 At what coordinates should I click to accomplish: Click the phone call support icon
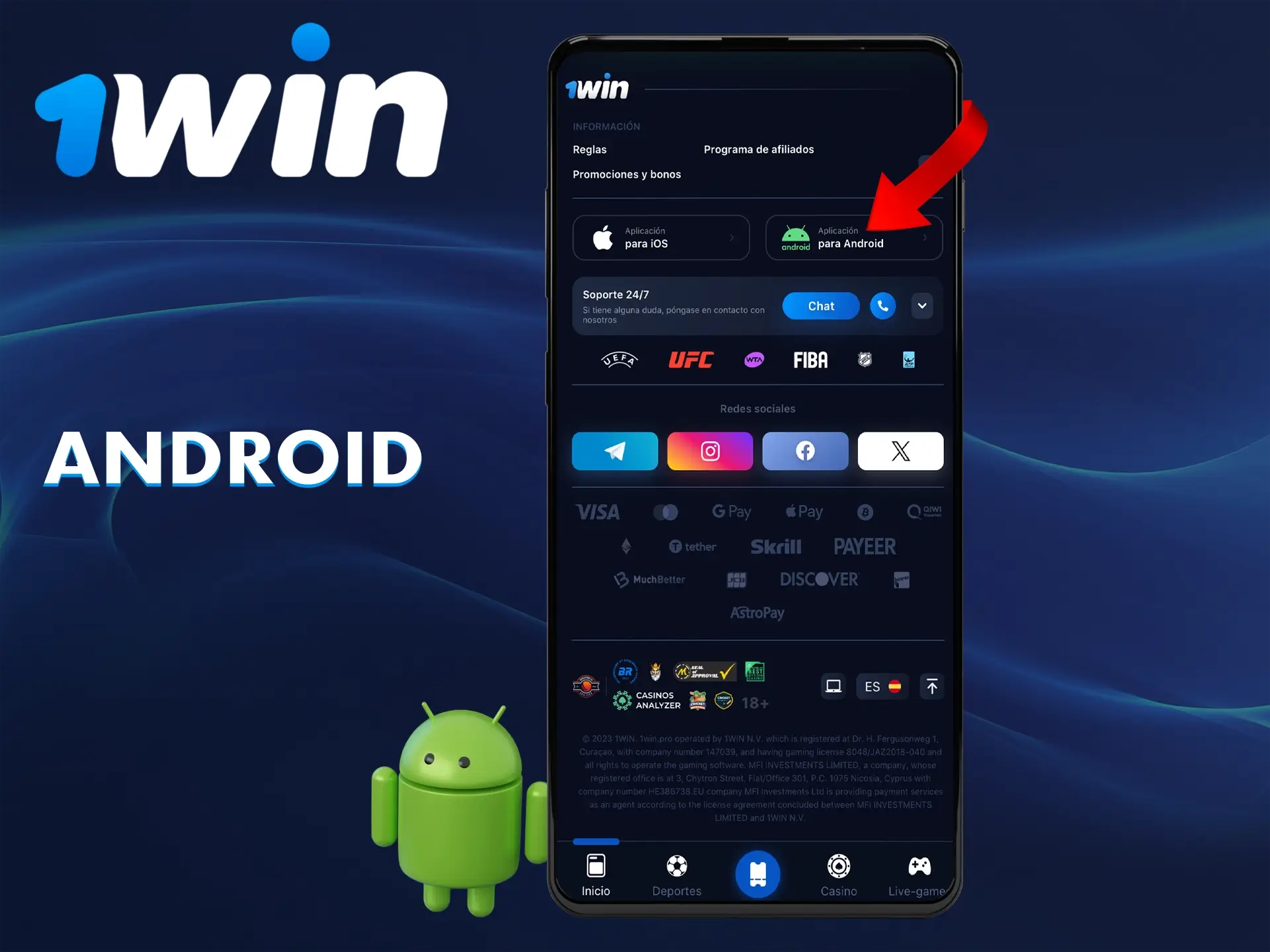(883, 305)
